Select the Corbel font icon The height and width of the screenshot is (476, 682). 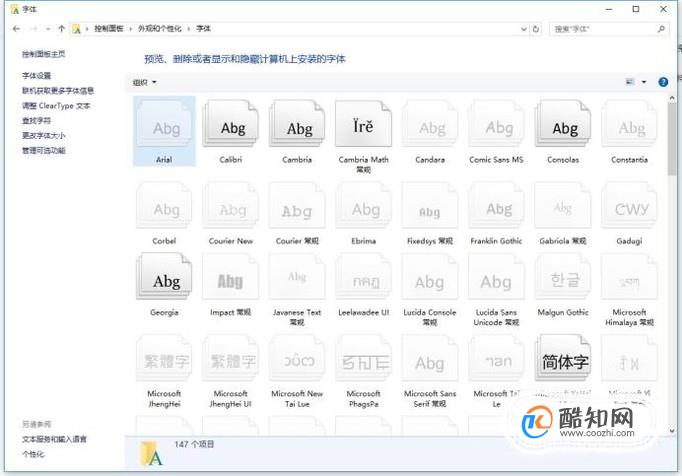point(164,206)
